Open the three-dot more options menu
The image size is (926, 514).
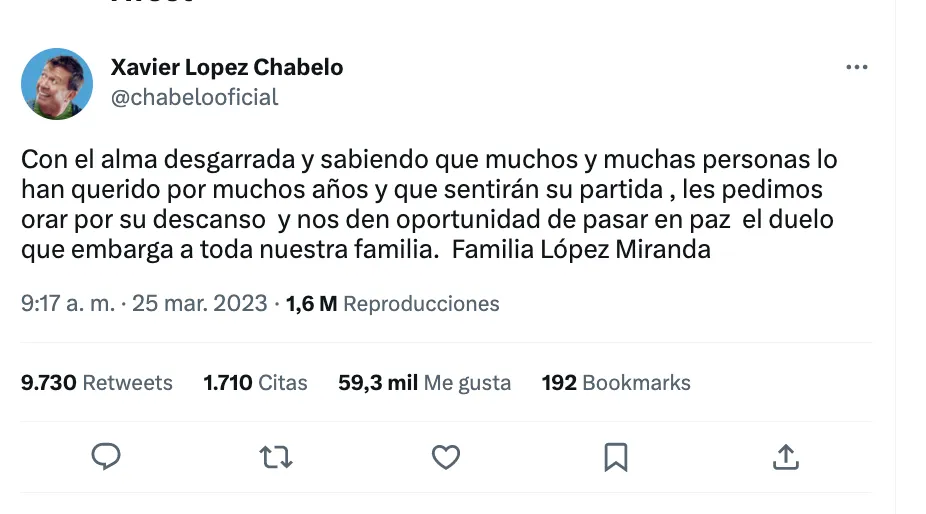pos(856,67)
